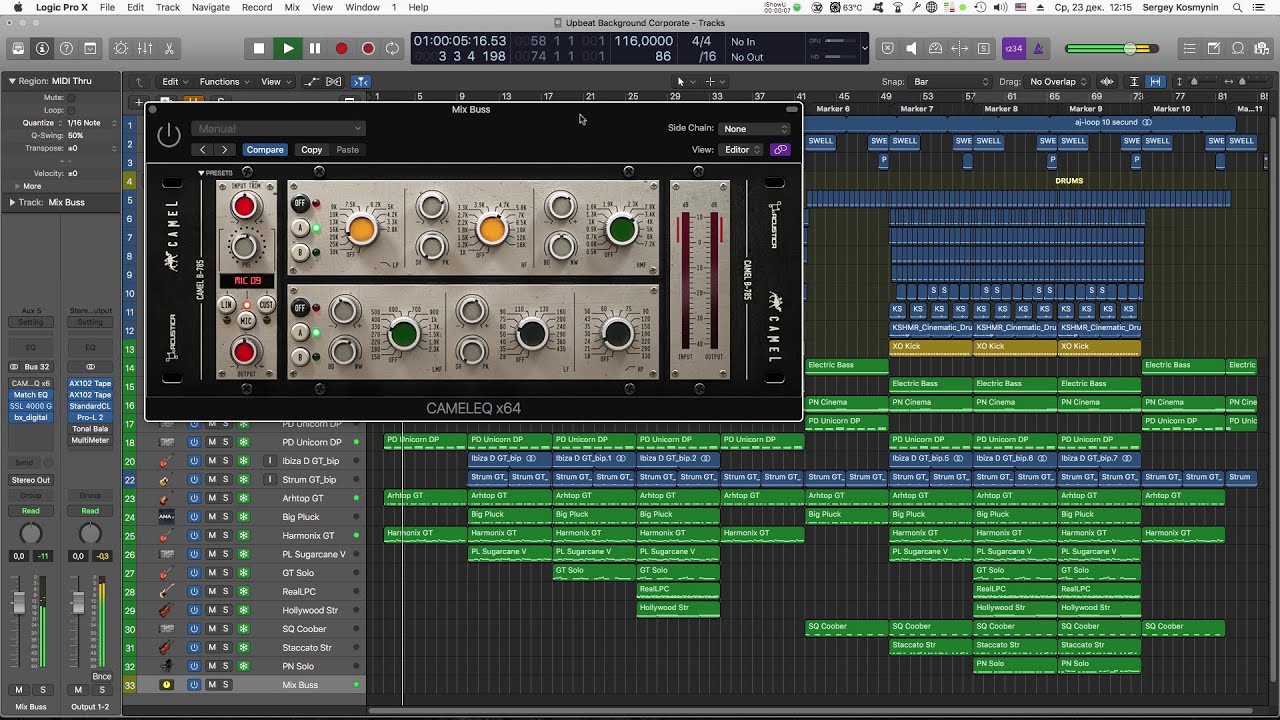Go to previous preset arrow button

click(x=203, y=150)
